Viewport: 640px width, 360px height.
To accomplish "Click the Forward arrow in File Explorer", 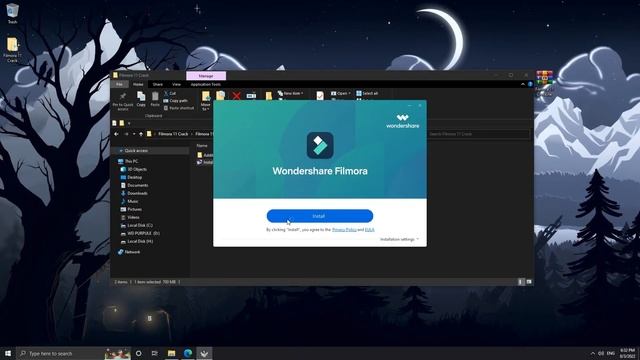I will [x=126, y=134].
